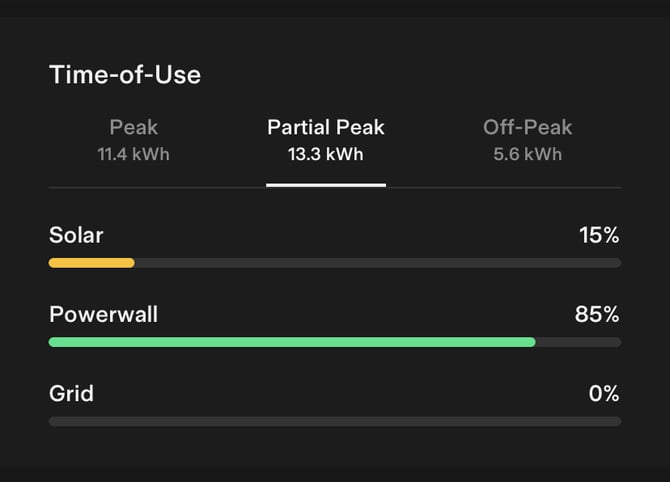Click the divider line under the Off-Peak tab
This screenshot has width=670, height=482.
coord(527,187)
